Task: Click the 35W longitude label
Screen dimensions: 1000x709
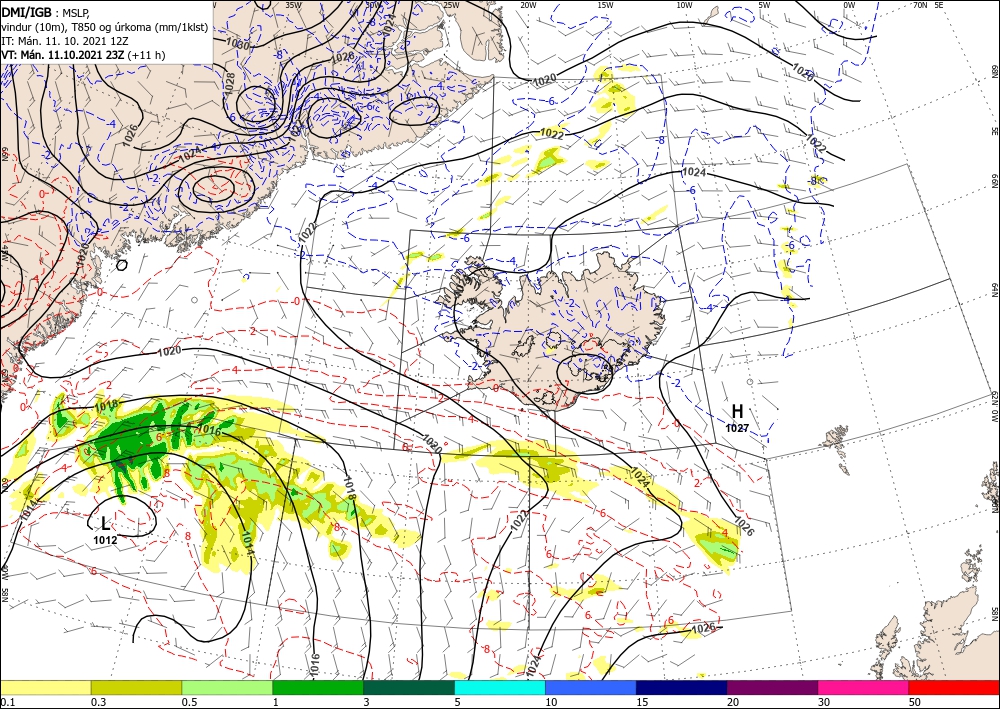Action: point(293,4)
